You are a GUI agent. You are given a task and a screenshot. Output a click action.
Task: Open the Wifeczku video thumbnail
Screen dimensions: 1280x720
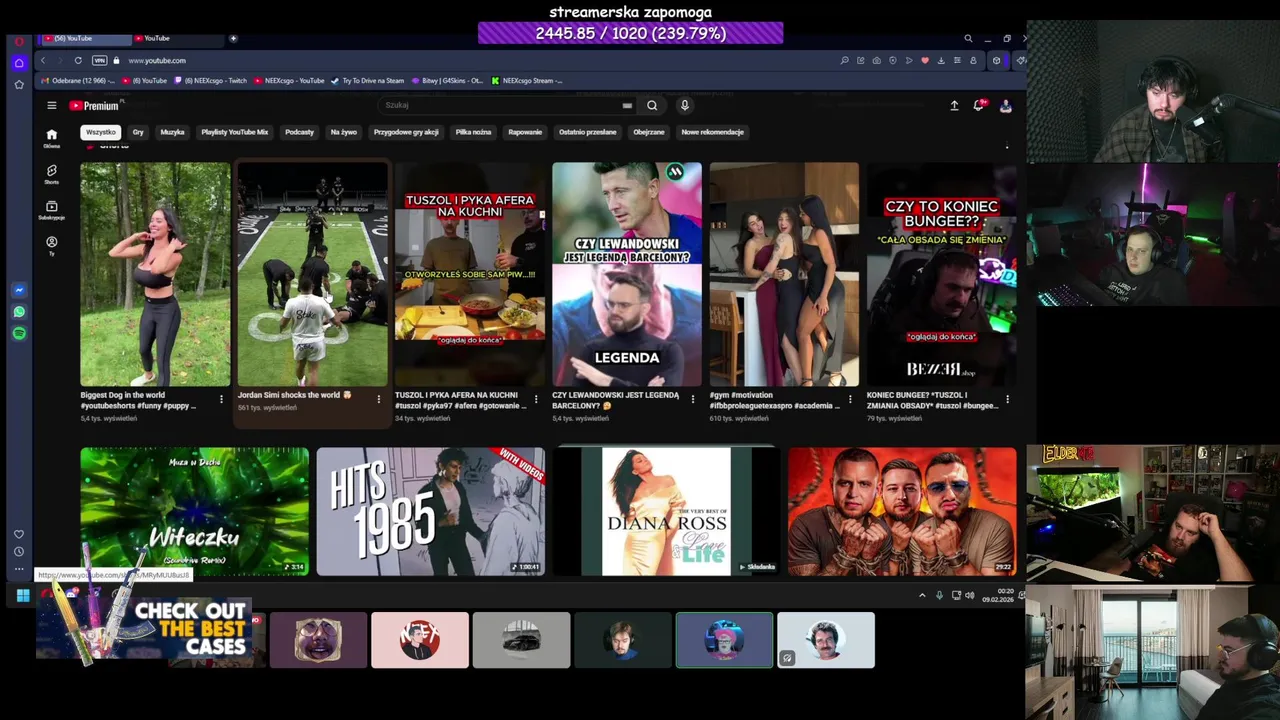194,511
